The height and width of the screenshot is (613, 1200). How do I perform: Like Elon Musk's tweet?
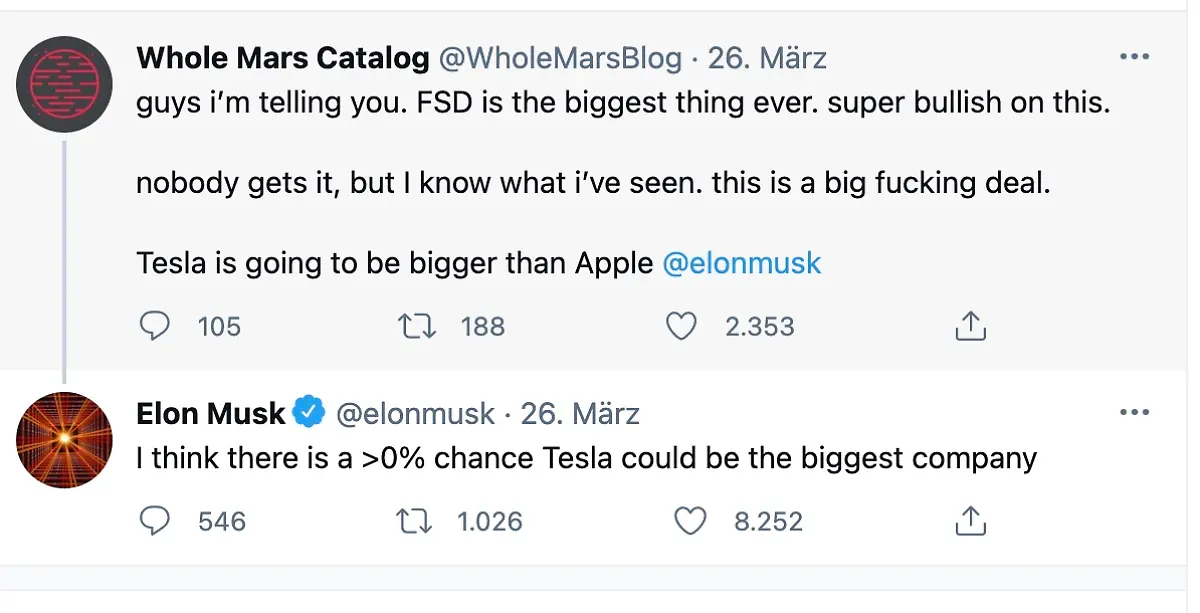tap(691, 521)
